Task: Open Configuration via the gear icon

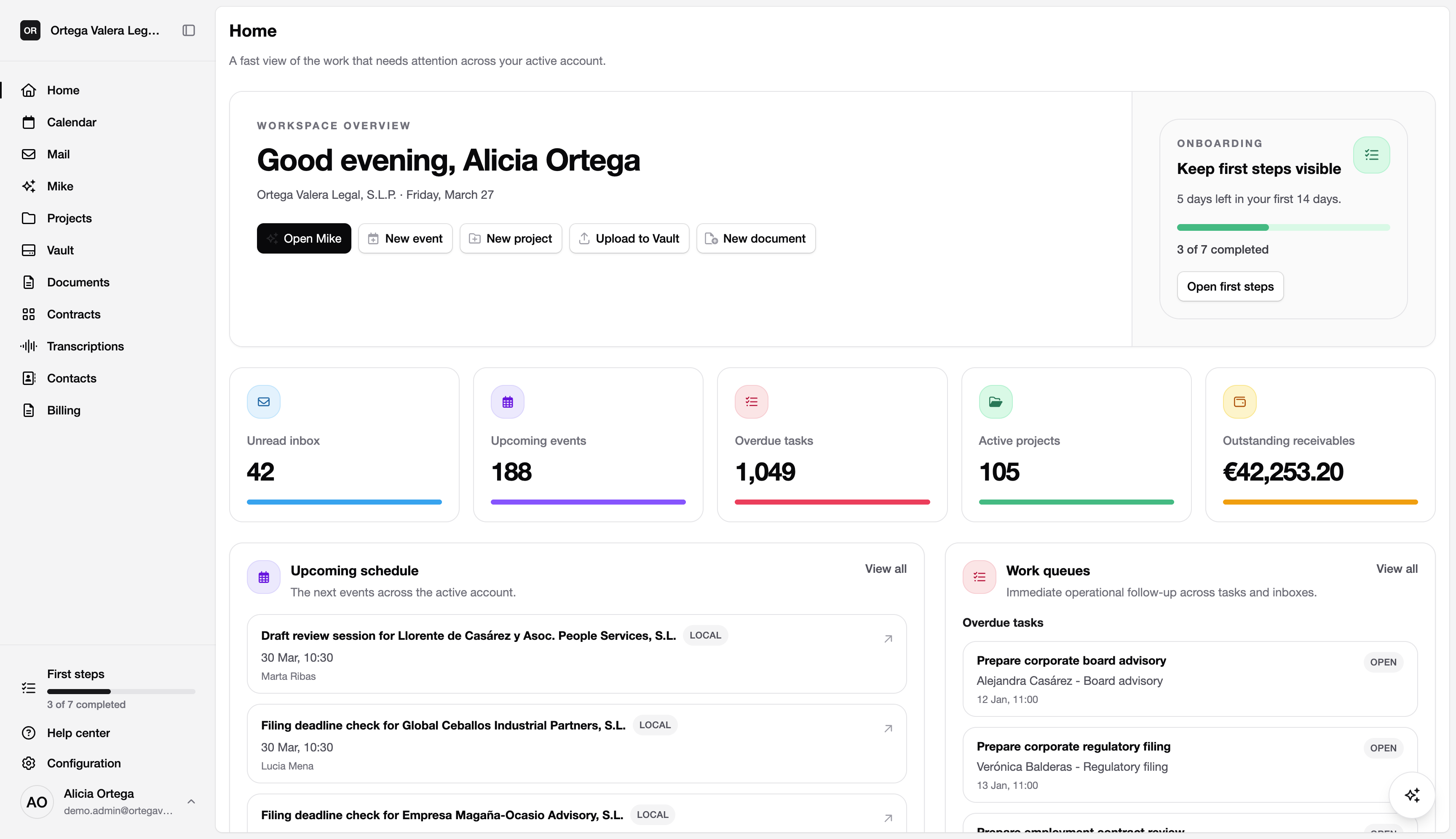Action: coord(29,763)
